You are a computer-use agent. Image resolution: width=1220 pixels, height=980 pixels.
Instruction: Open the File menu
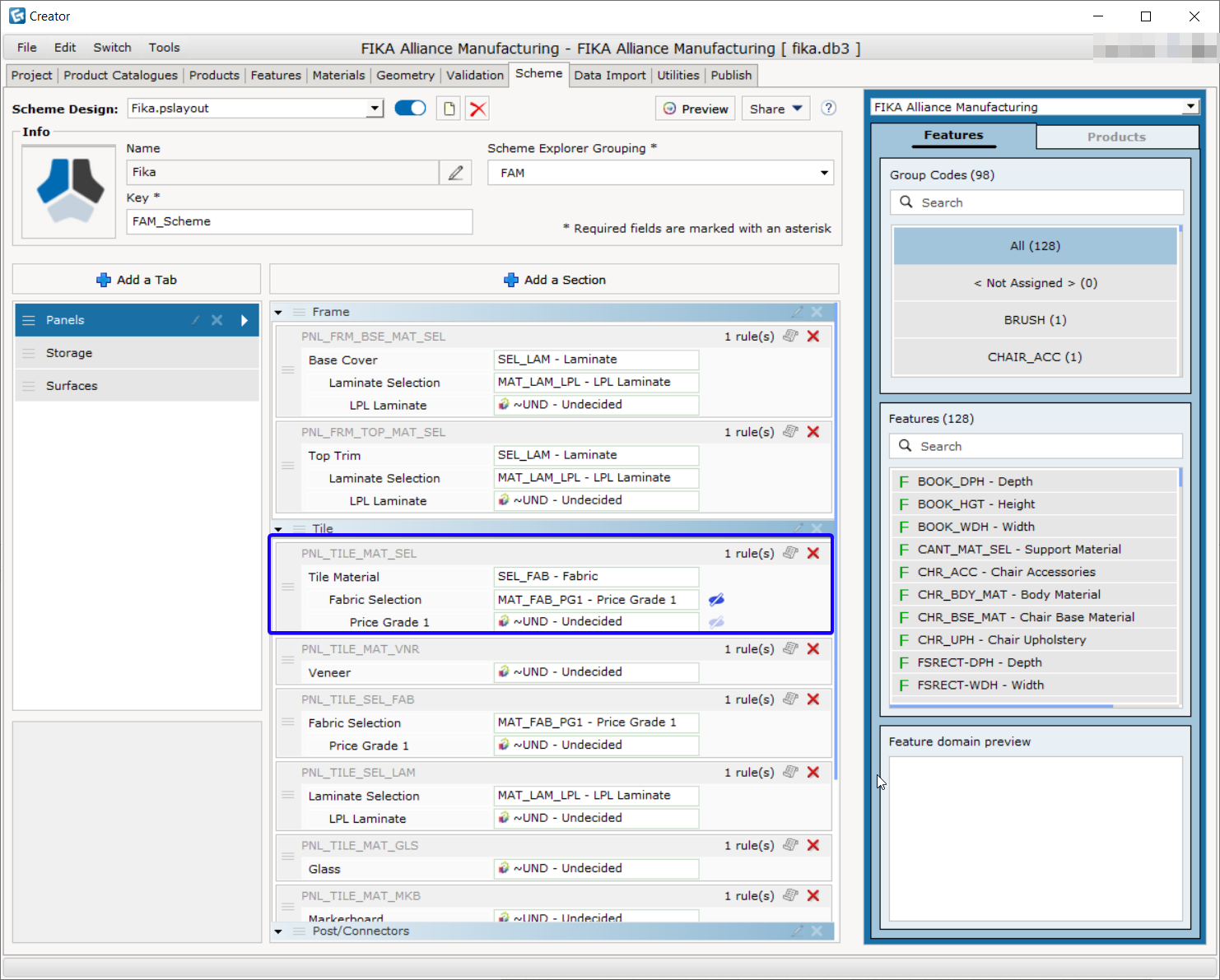27,48
